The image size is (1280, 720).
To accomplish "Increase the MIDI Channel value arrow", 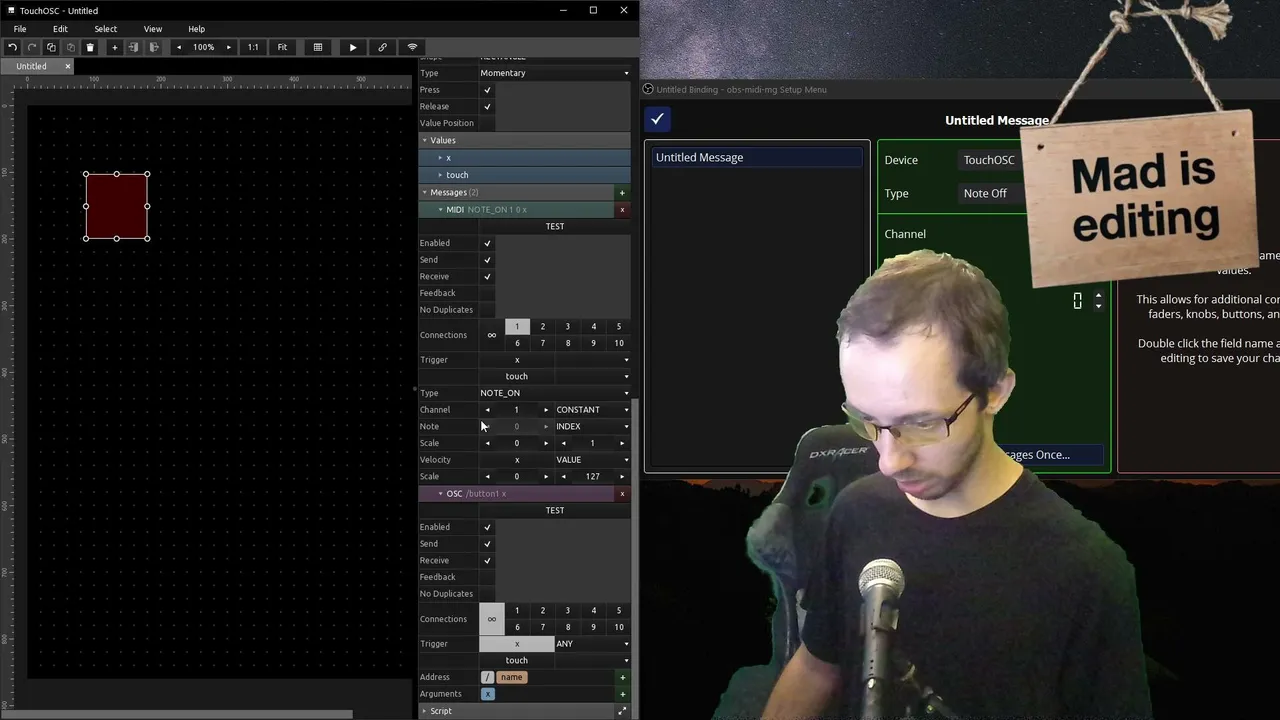I will click(546, 410).
